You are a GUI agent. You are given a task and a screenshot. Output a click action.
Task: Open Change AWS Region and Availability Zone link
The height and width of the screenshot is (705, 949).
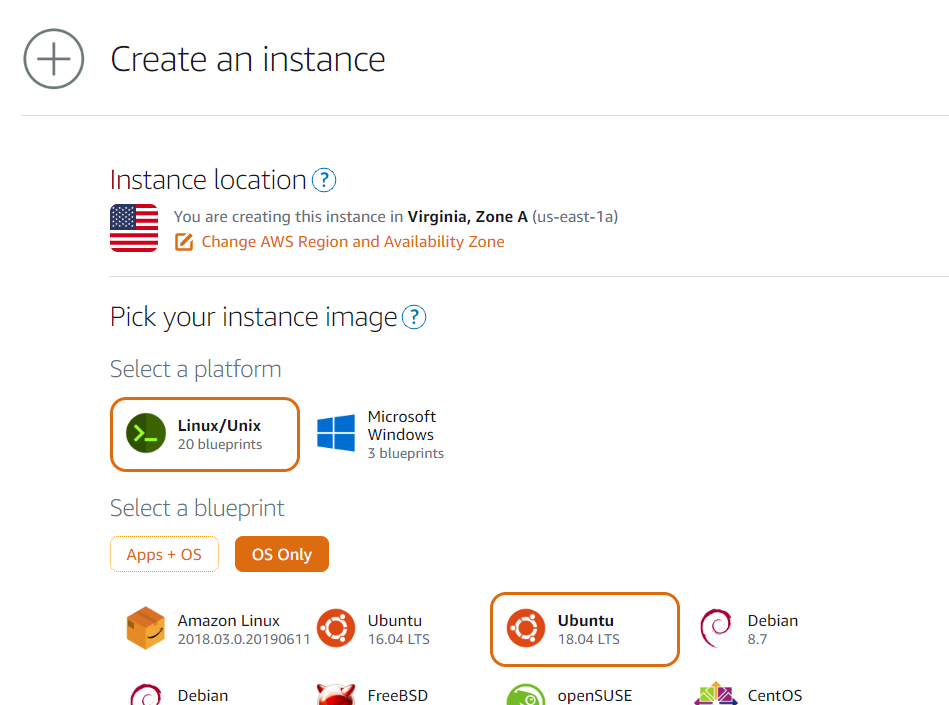click(x=353, y=241)
